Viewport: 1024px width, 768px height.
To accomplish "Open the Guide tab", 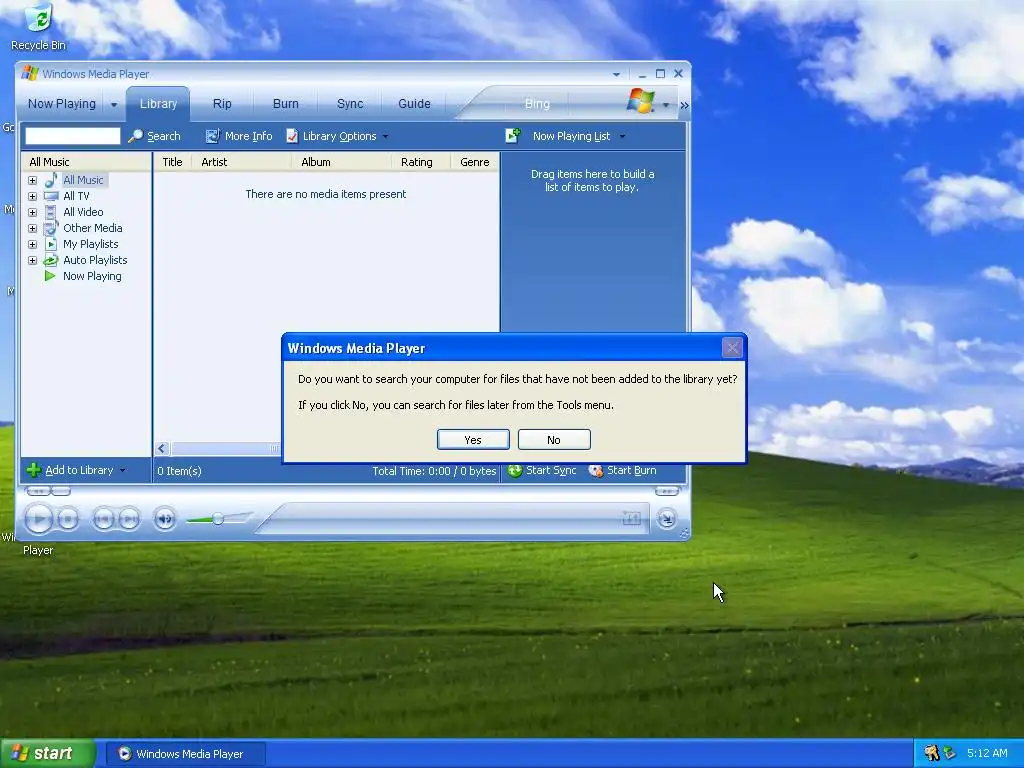I will point(414,104).
